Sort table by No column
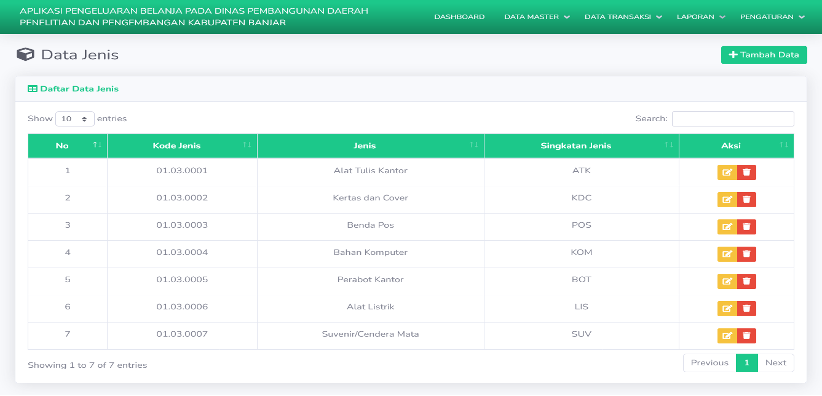Screen dimensions: 822x396 tap(68, 146)
